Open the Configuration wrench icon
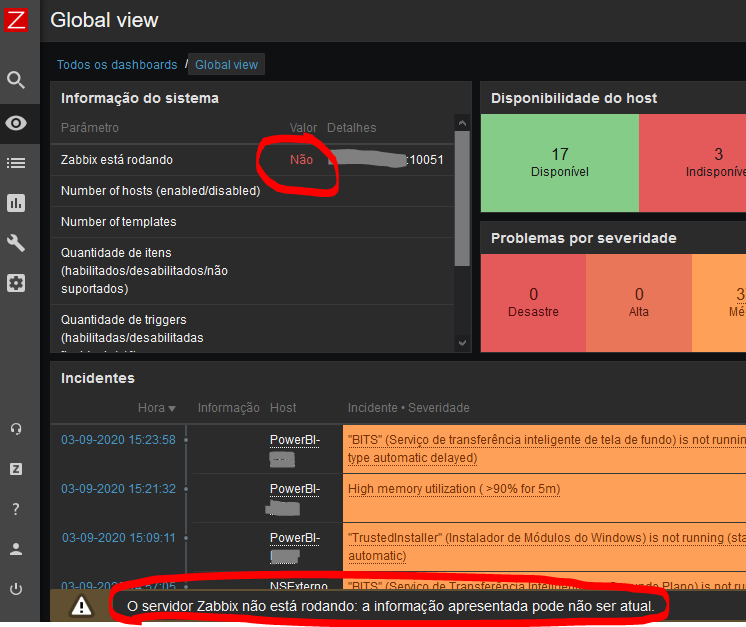746x627 pixels. coord(16,243)
